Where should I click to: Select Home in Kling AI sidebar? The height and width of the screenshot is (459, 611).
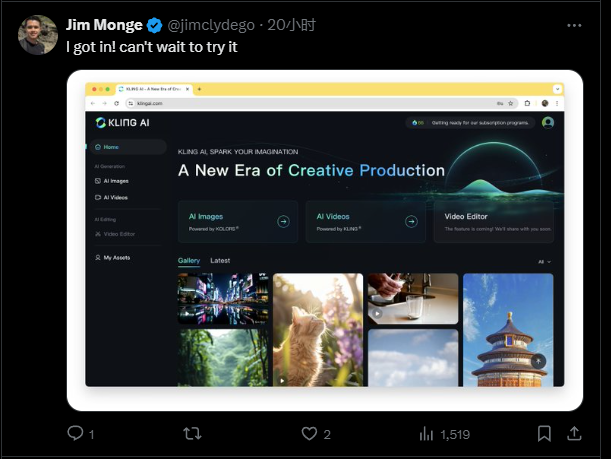pos(110,147)
